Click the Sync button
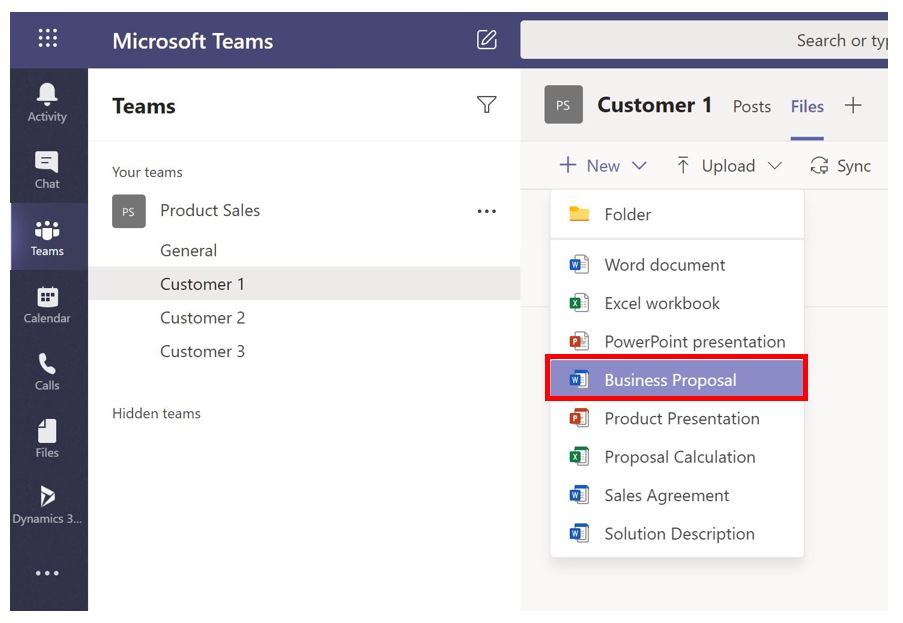Screen dimensions: 903x623 point(841,166)
